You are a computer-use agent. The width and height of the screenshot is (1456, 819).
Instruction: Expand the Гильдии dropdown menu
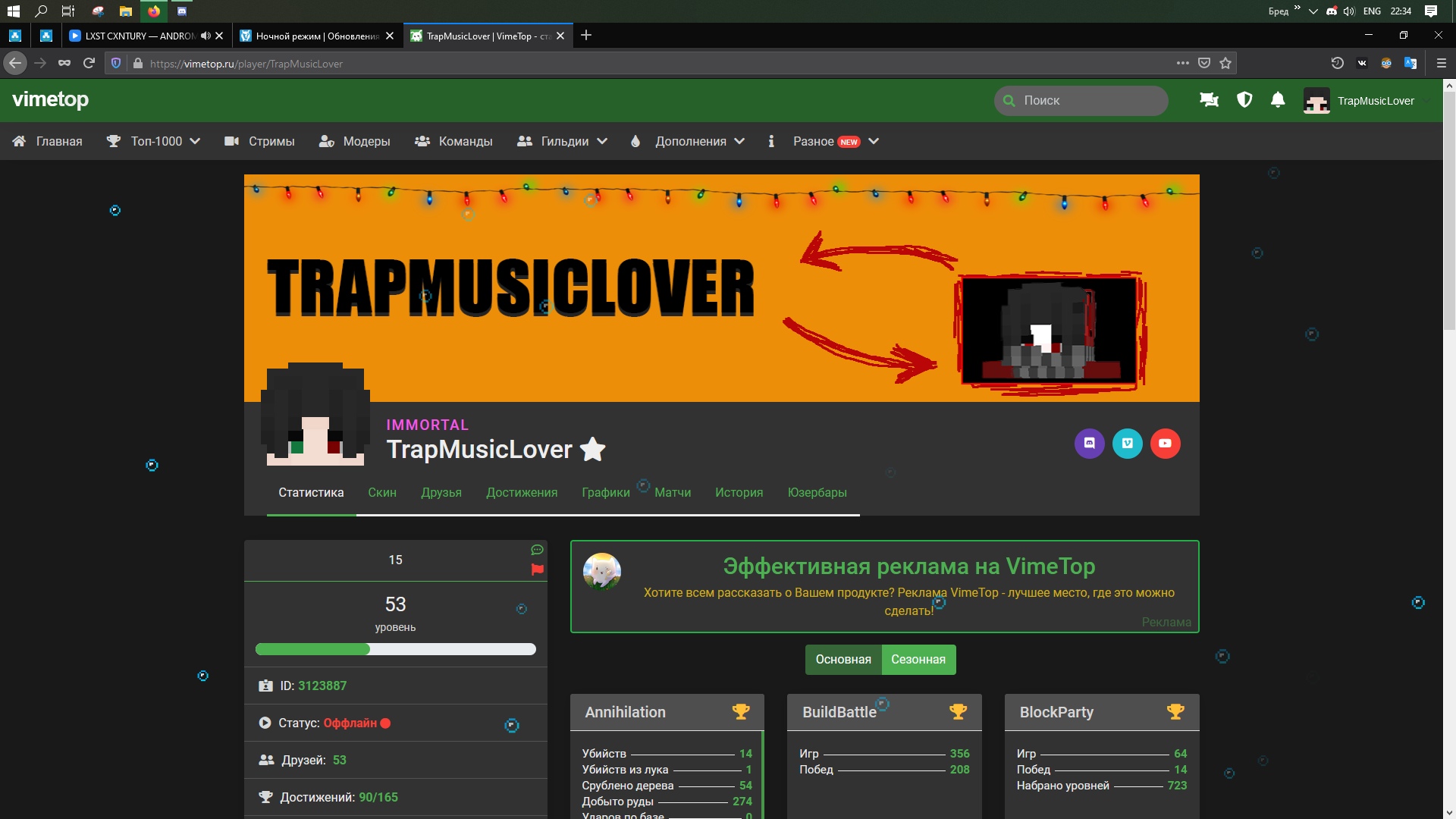point(562,142)
